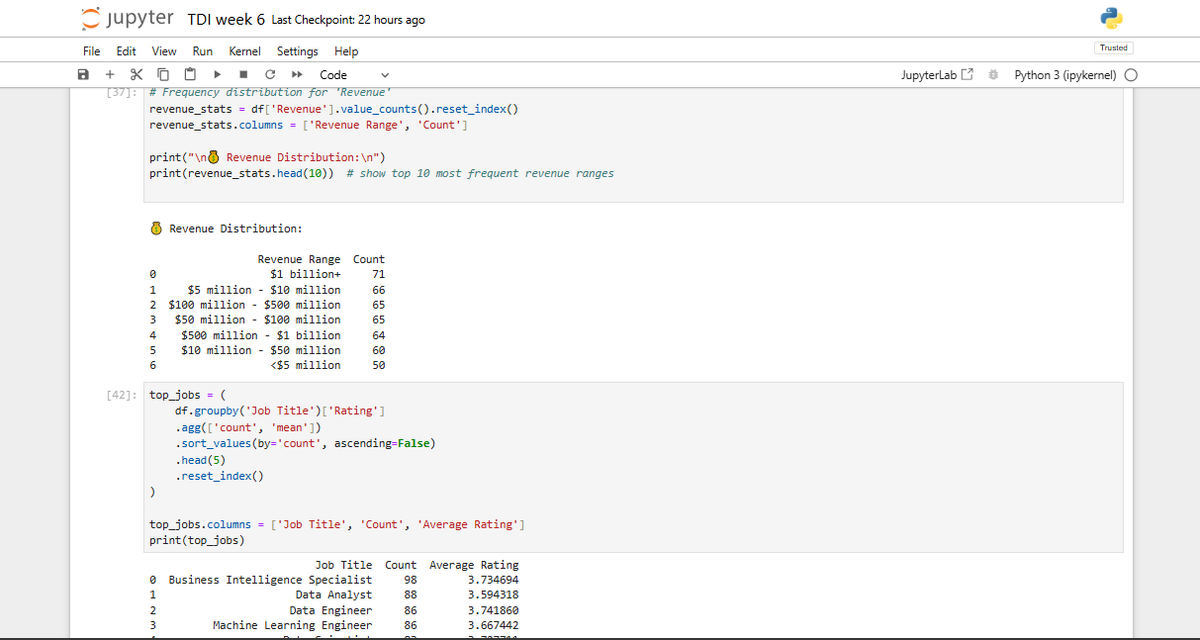Click the Trusted notebook button
Viewport: 1200px width, 640px height.
tap(1113, 48)
